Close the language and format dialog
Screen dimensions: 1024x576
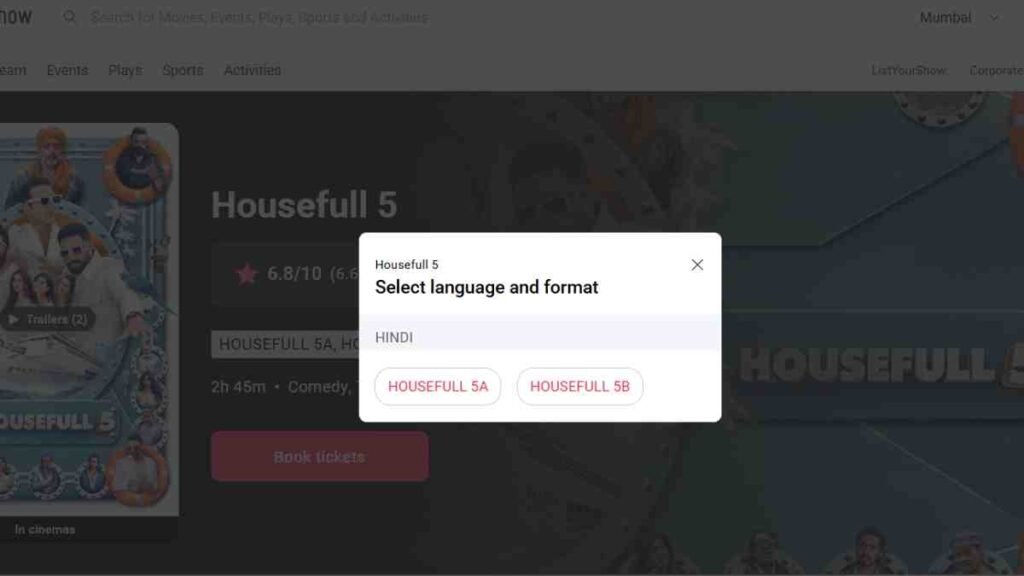[x=697, y=264]
